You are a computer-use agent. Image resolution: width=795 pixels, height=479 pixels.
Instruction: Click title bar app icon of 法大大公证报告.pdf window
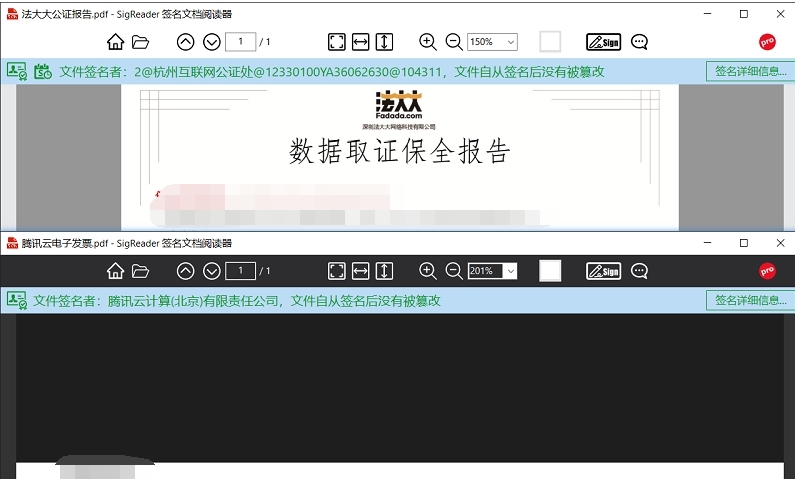[x=12, y=14]
